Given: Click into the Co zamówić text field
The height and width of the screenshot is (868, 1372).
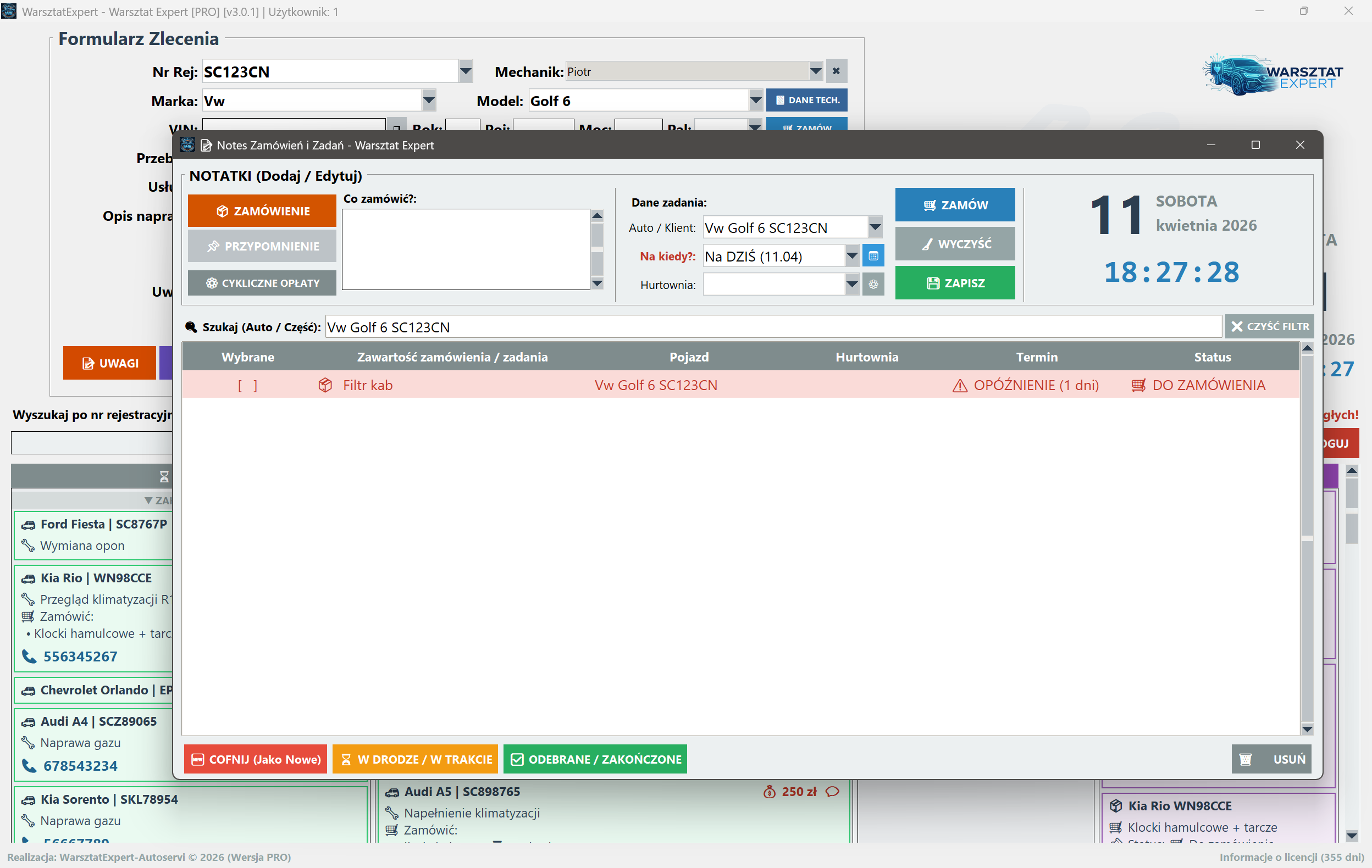Looking at the screenshot, I should [466, 249].
